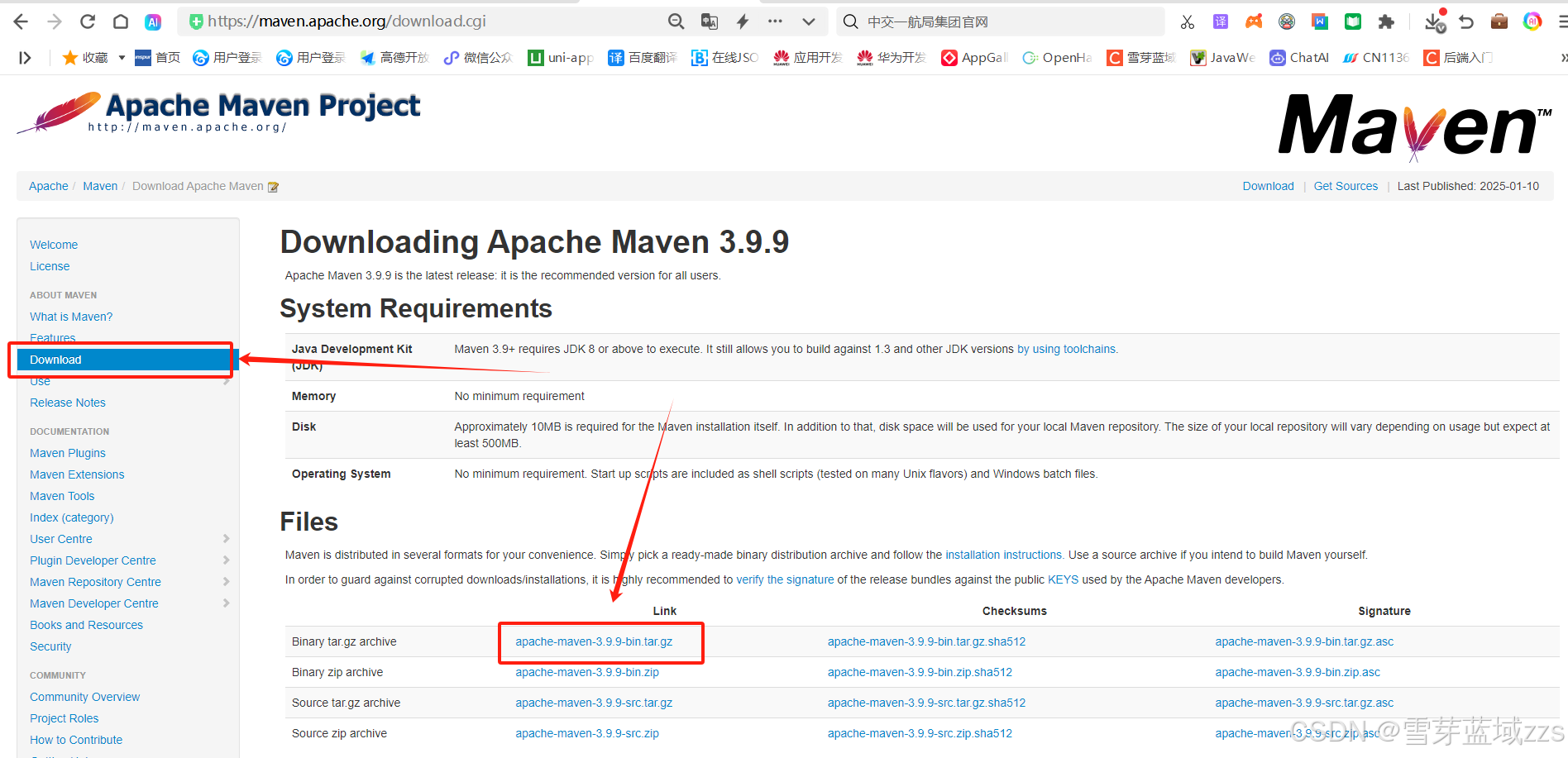Open the browser home page
This screenshot has width=1568, height=758.
click(x=121, y=21)
